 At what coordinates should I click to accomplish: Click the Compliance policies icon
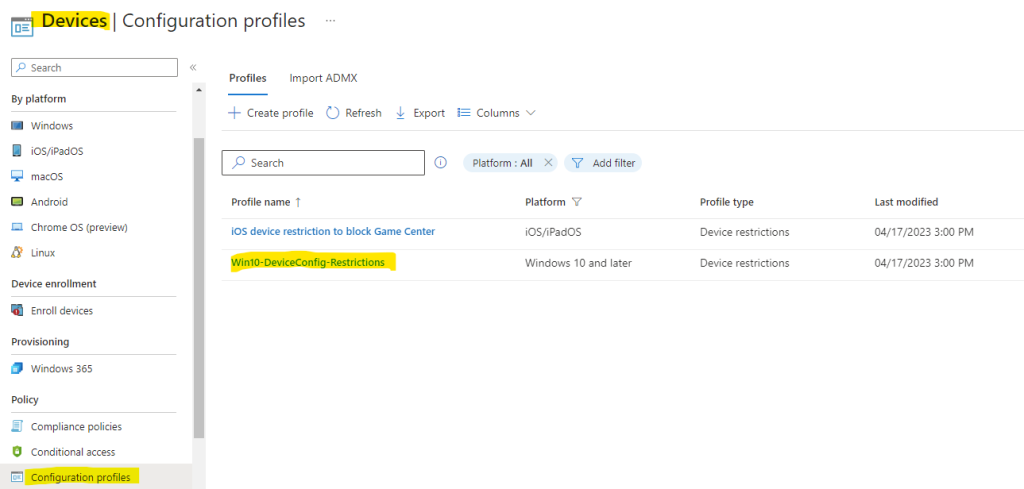(x=18, y=426)
